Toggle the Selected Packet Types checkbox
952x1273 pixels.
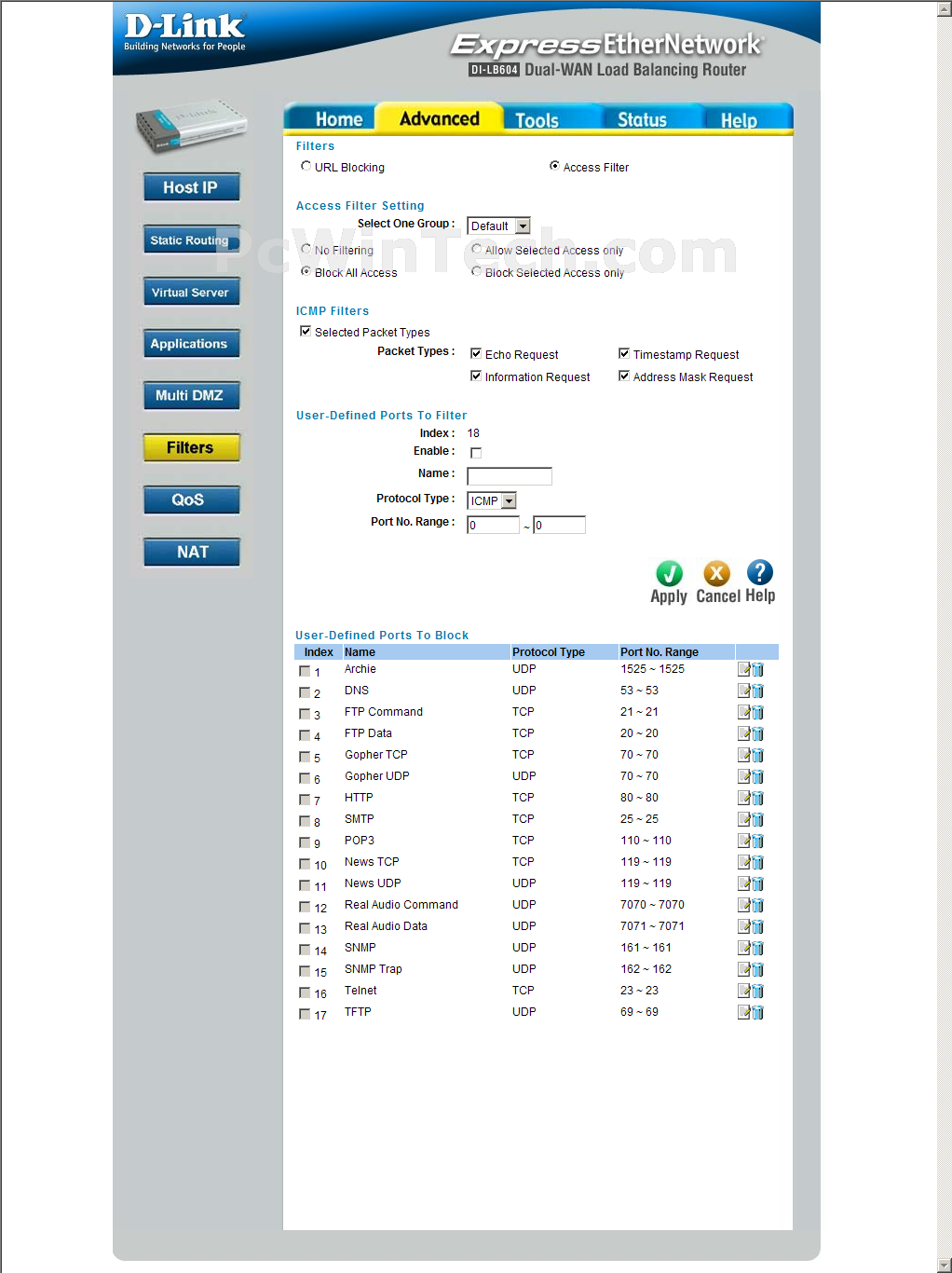click(x=306, y=331)
